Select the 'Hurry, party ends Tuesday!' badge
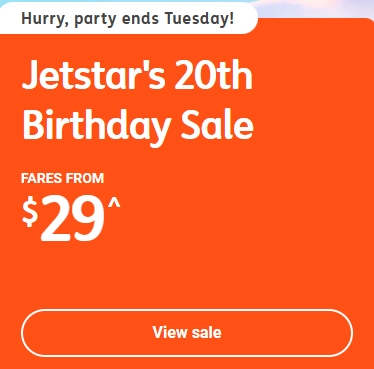374x369 pixels. [x=128, y=18]
